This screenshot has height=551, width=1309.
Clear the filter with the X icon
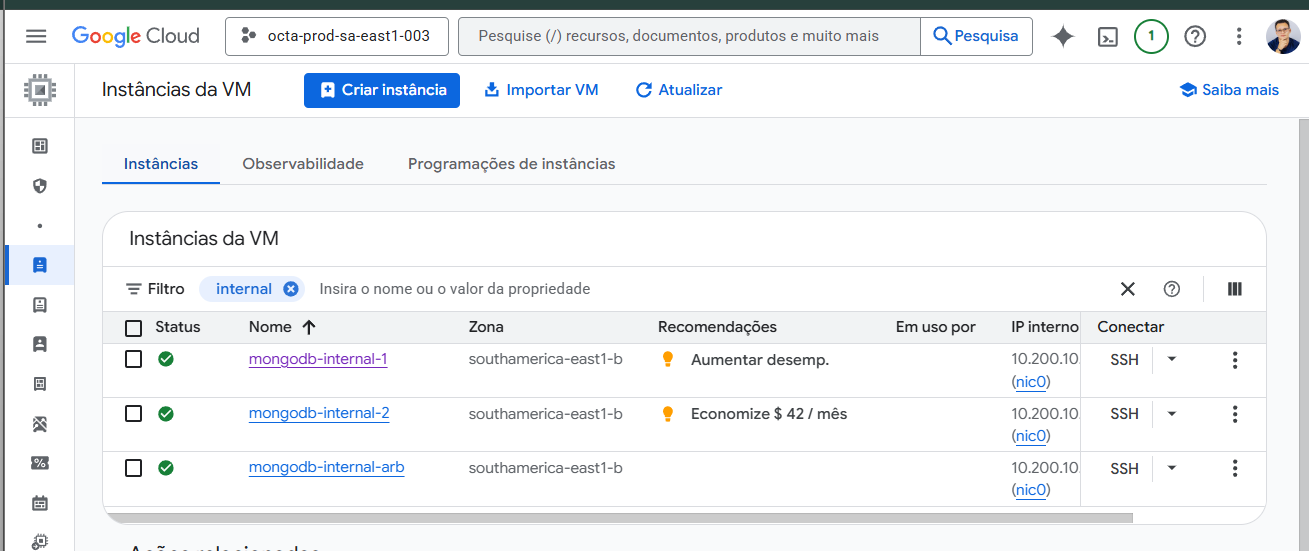click(x=1127, y=289)
